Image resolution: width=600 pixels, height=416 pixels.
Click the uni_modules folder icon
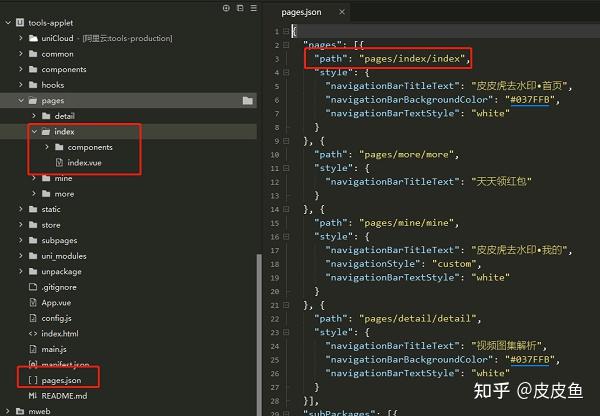(33, 256)
